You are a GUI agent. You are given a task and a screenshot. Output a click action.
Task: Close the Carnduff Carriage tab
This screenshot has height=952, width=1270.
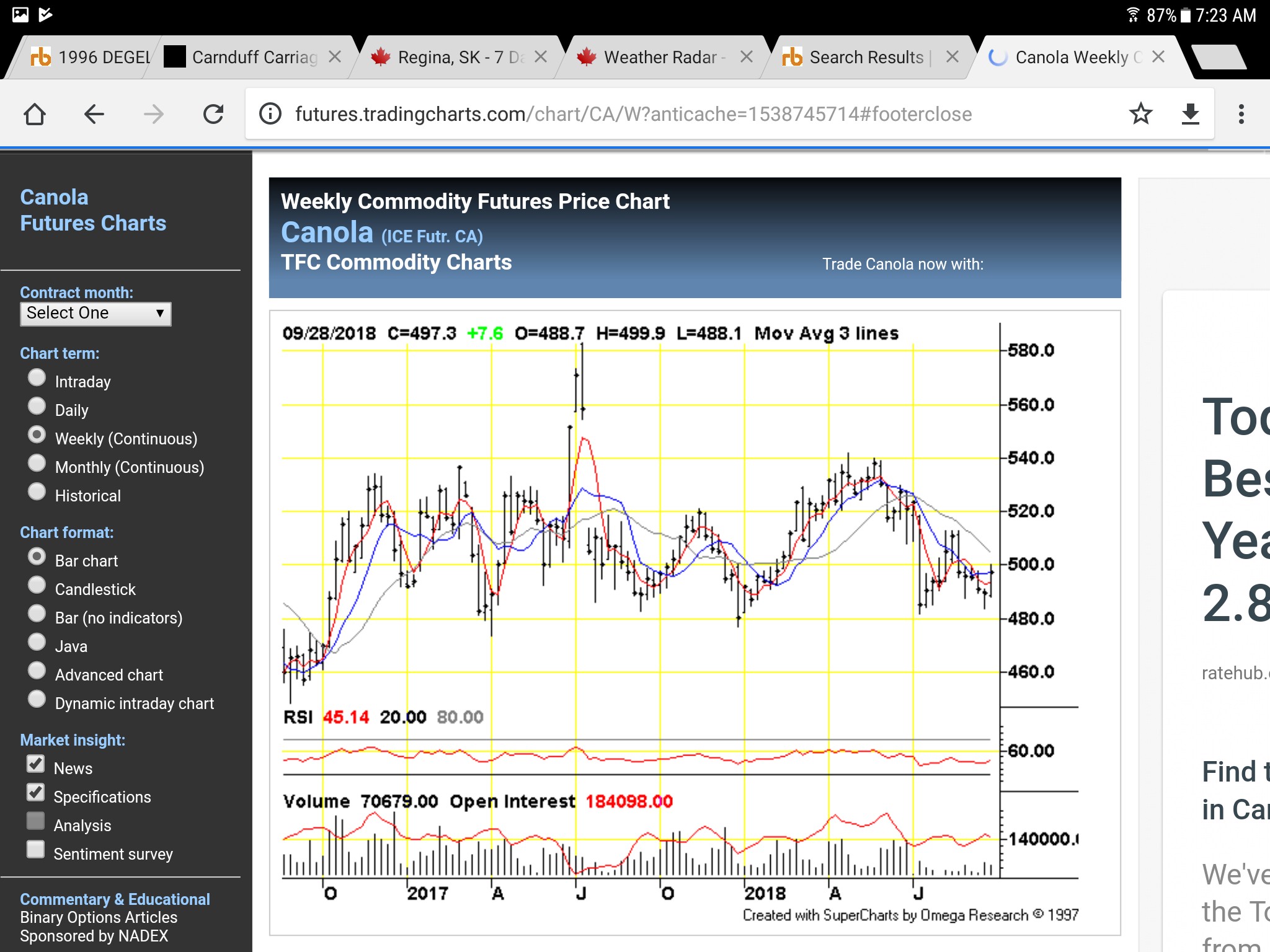pyautogui.click(x=335, y=57)
